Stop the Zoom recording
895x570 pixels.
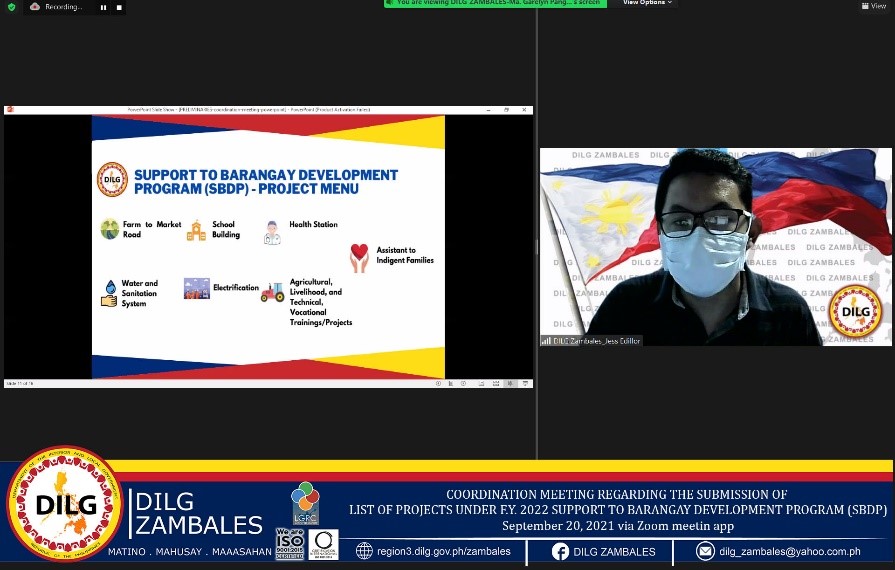tap(119, 7)
